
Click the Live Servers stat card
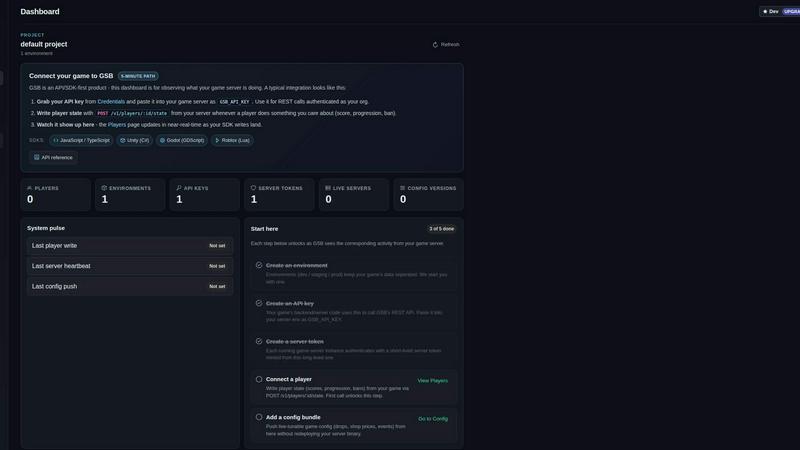[354, 194]
